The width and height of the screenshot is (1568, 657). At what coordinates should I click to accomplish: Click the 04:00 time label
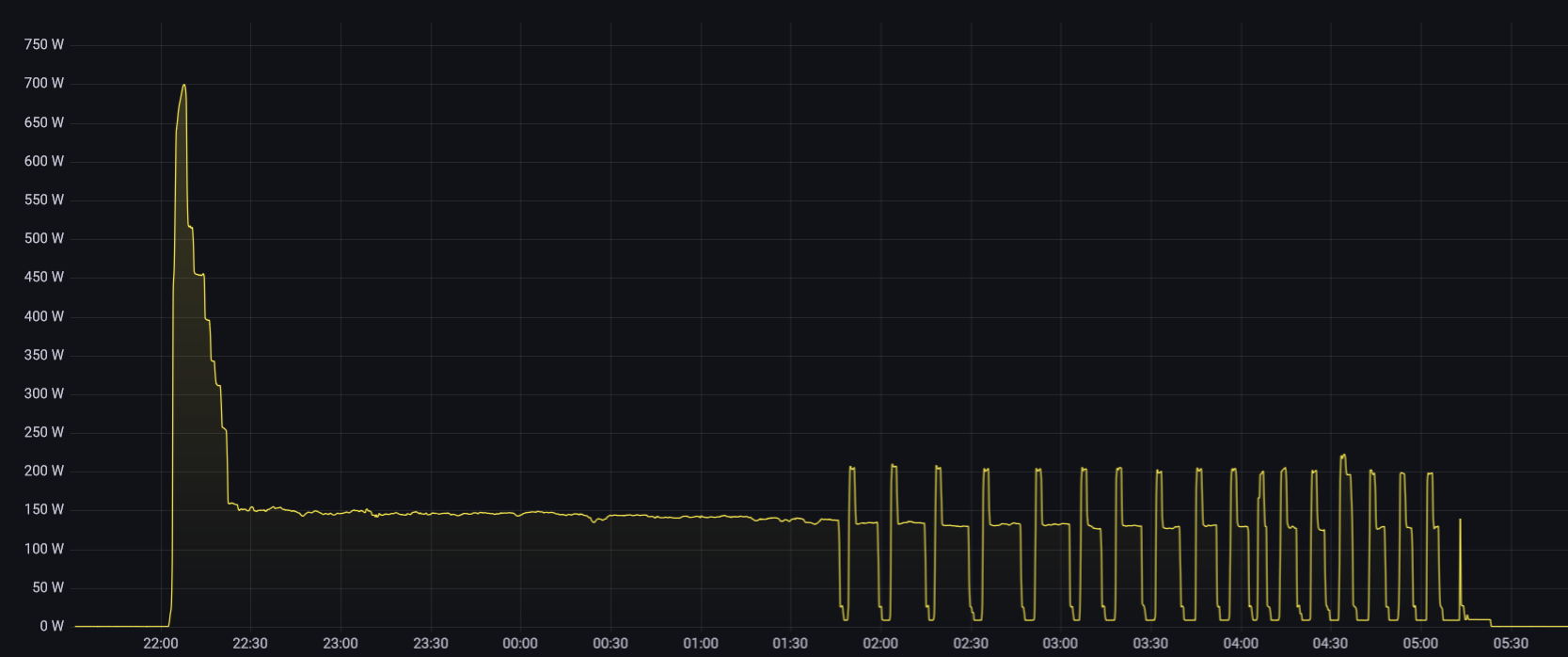pos(1241,644)
